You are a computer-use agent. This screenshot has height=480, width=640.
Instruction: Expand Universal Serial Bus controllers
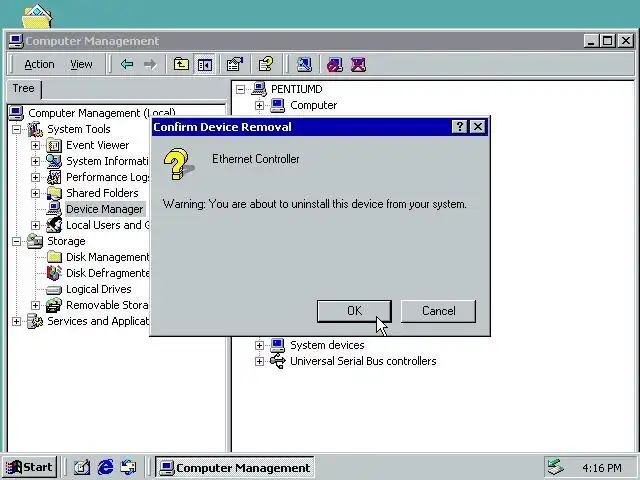click(259, 361)
